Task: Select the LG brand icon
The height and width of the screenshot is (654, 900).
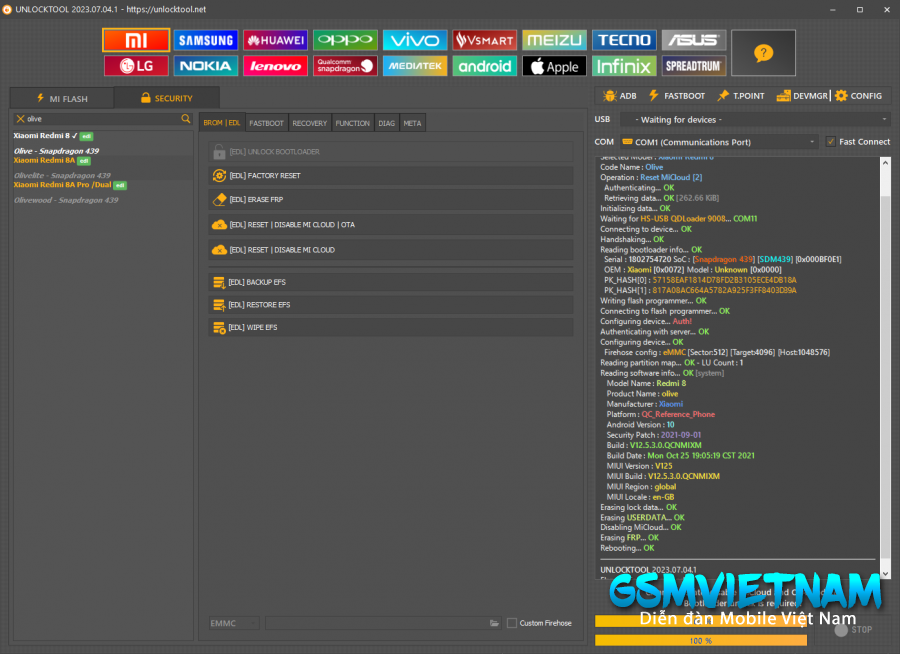Action: coord(136,66)
